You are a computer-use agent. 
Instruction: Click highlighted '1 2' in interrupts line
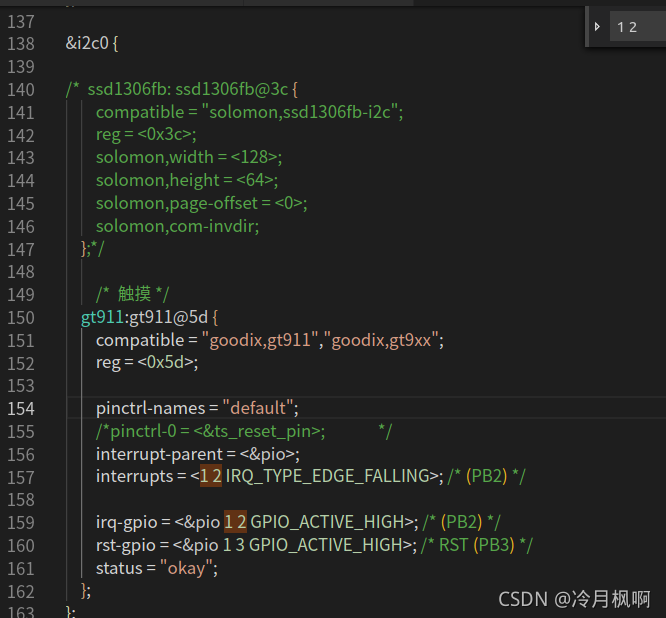click(211, 476)
